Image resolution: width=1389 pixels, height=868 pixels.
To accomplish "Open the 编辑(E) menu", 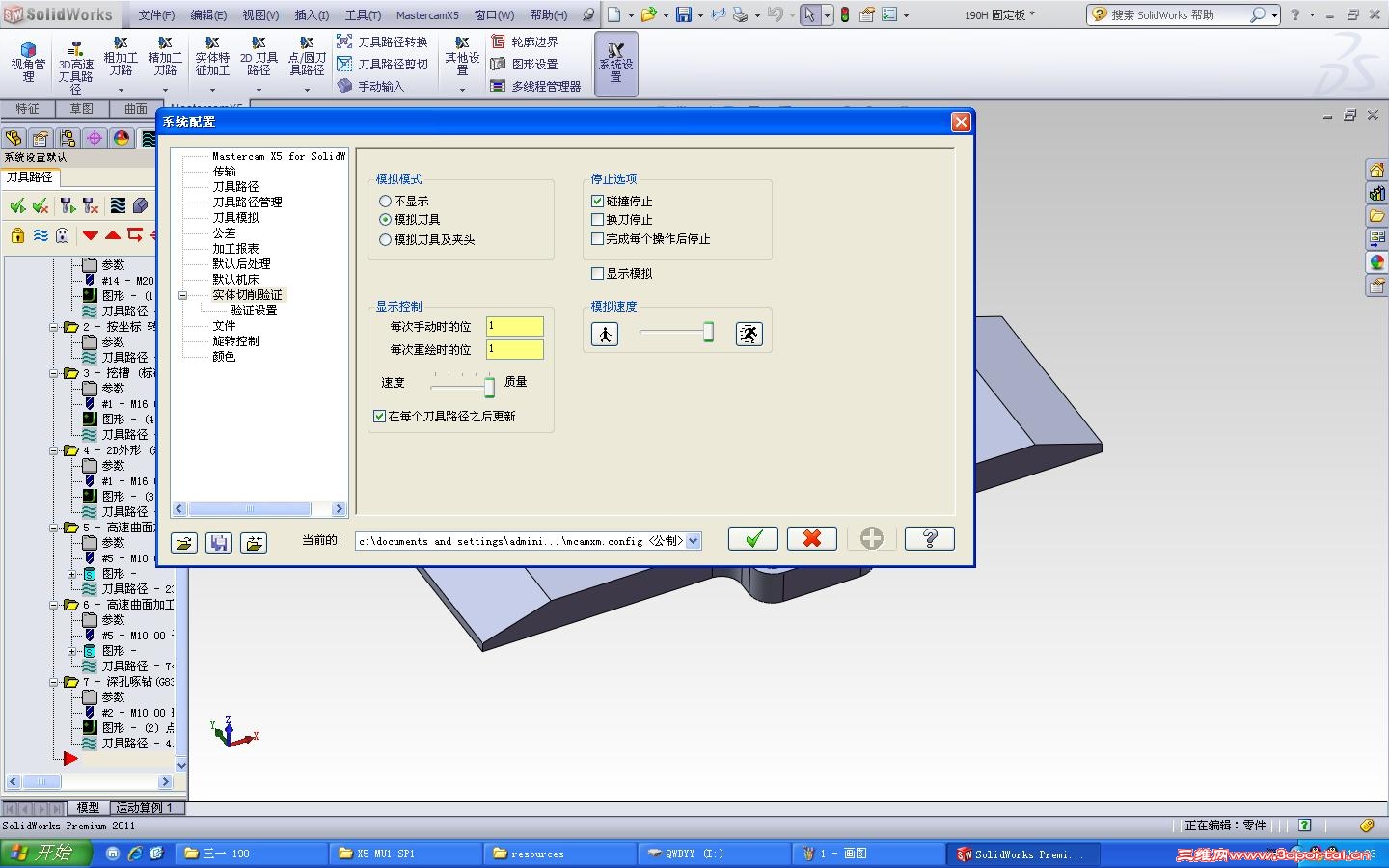I will click(x=208, y=15).
